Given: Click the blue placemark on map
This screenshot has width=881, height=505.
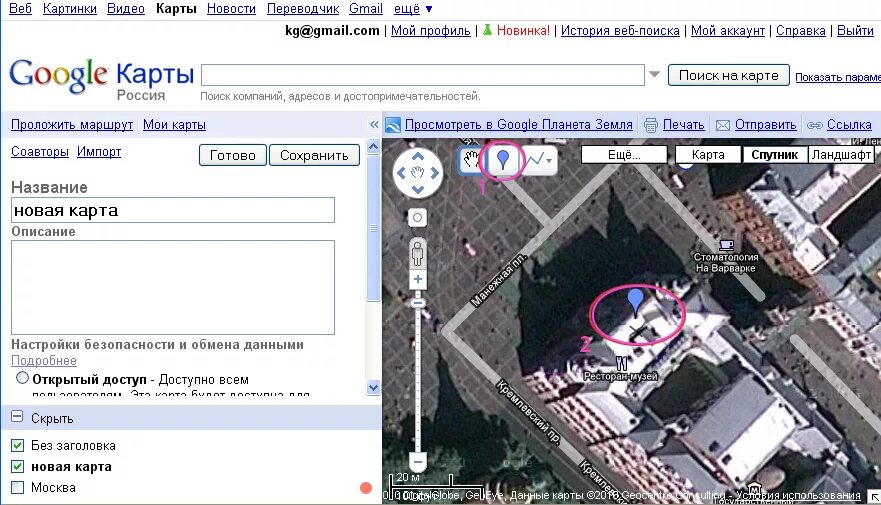Looking at the screenshot, I should pyautogui.click(x=635, y=302).
